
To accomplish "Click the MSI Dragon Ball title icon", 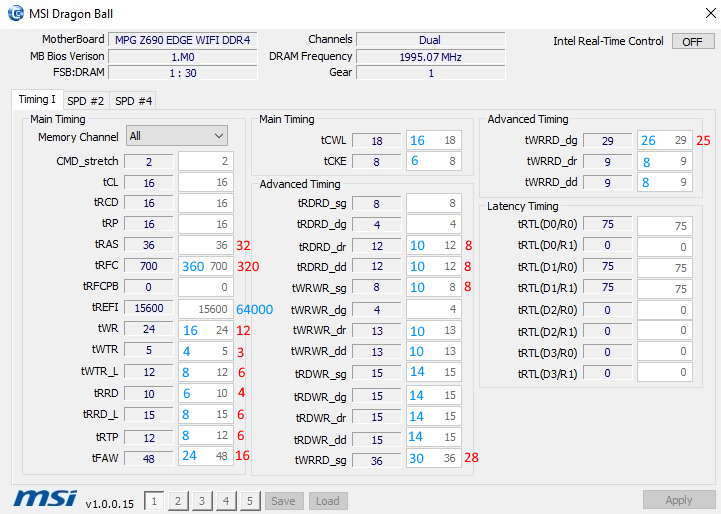I will pos(16,13).
